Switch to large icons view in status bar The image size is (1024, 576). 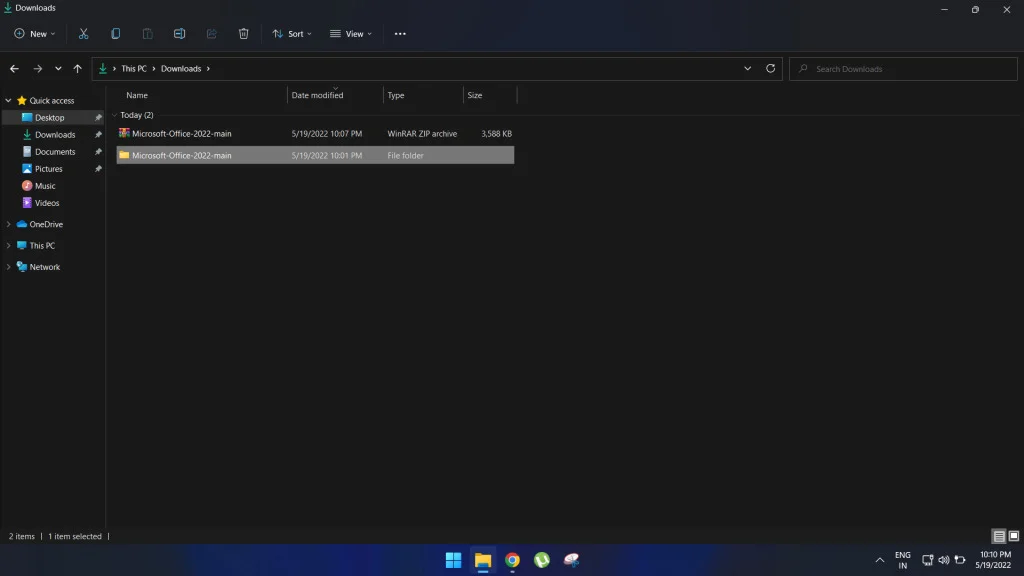click(x=1014, y=536)
